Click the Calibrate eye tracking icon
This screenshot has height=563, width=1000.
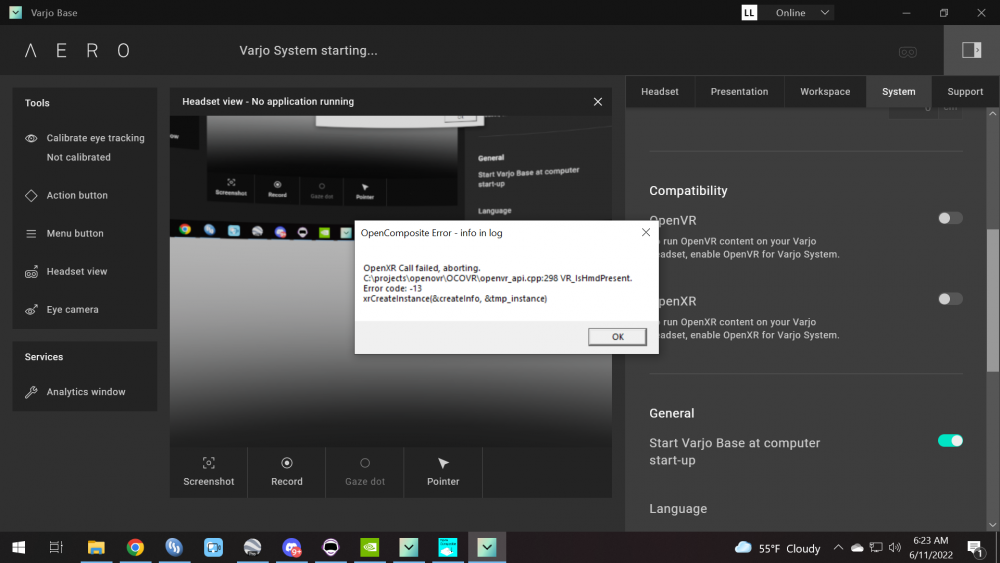[31, 138]
